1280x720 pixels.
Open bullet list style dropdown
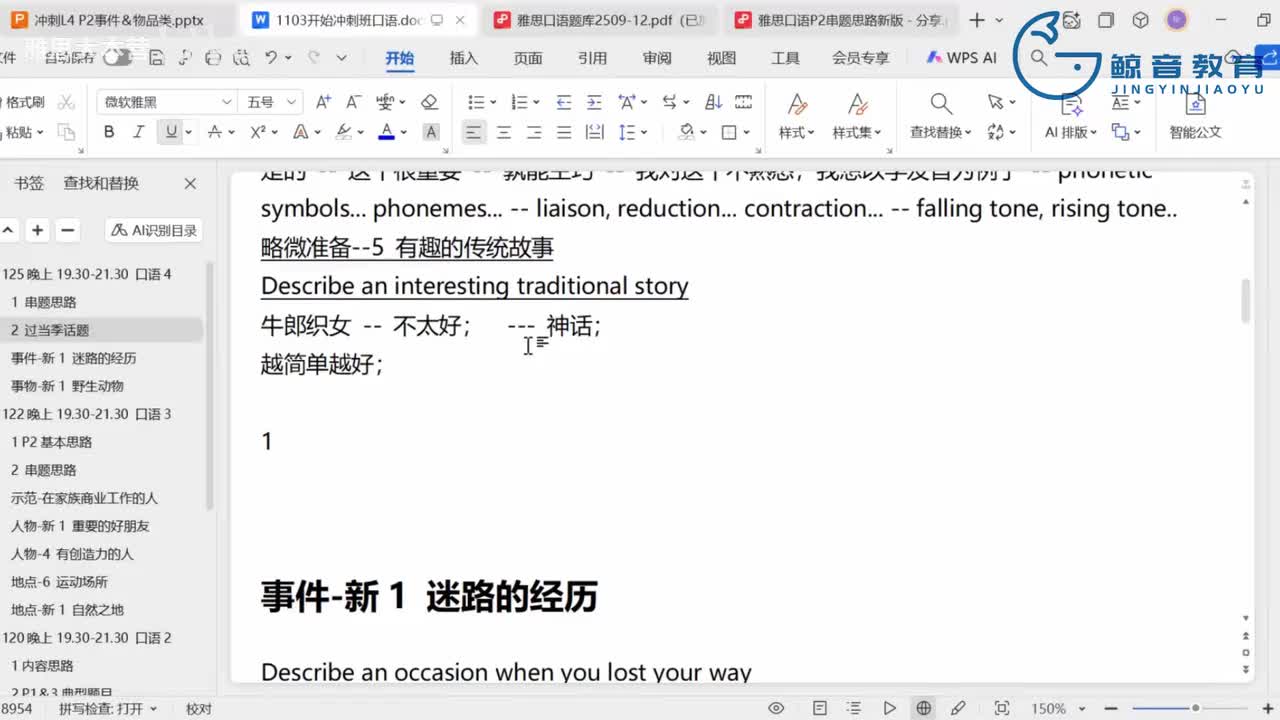[x=492, y=102]
